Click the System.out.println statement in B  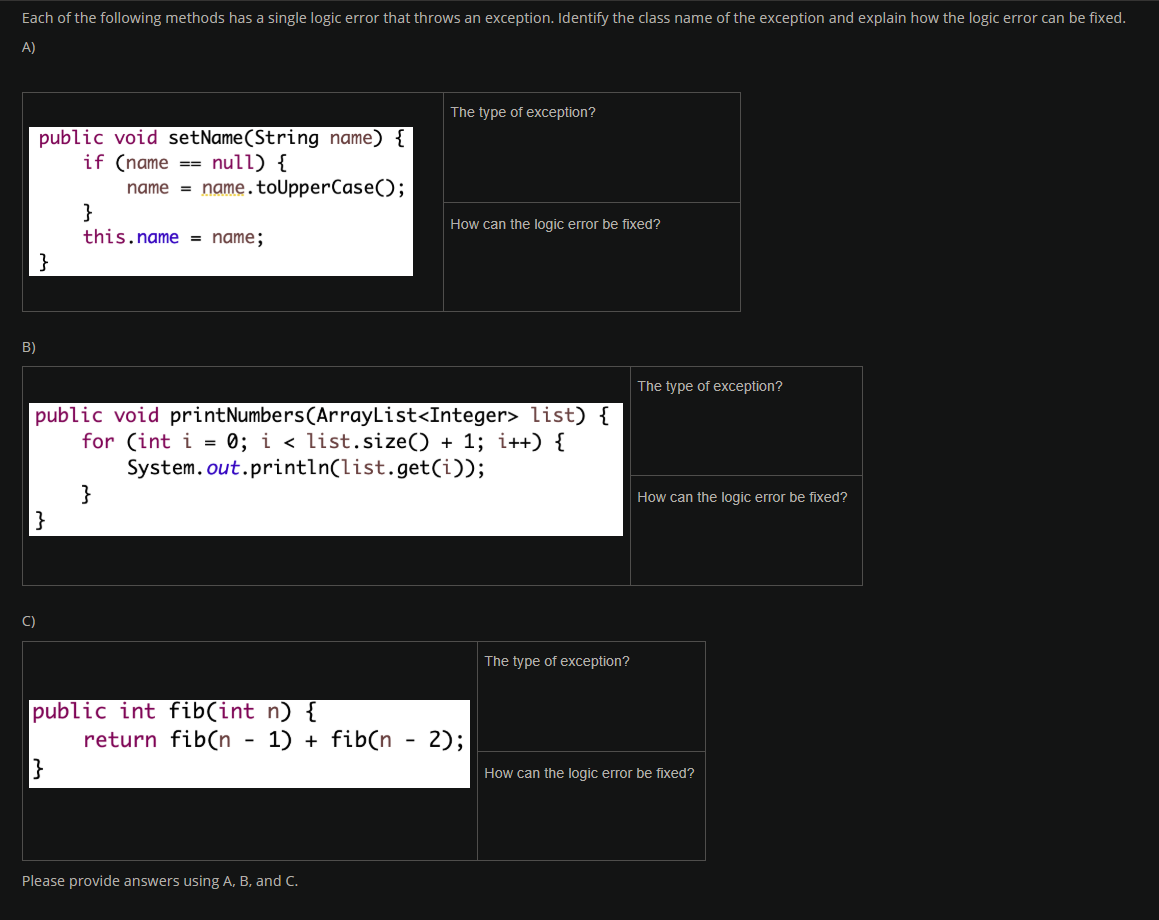click(x=307, y=467)
